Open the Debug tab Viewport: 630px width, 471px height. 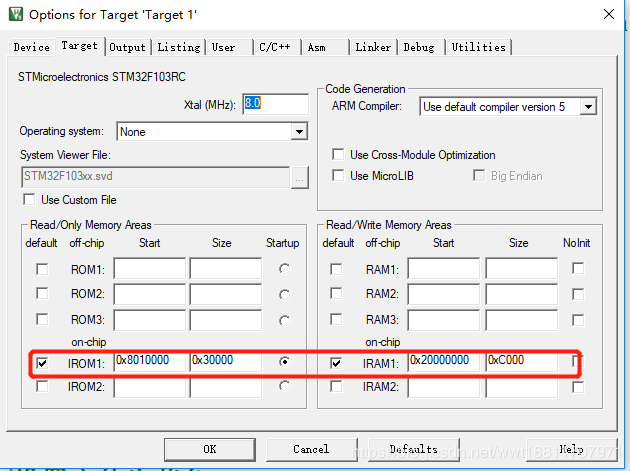coord(419,47)
